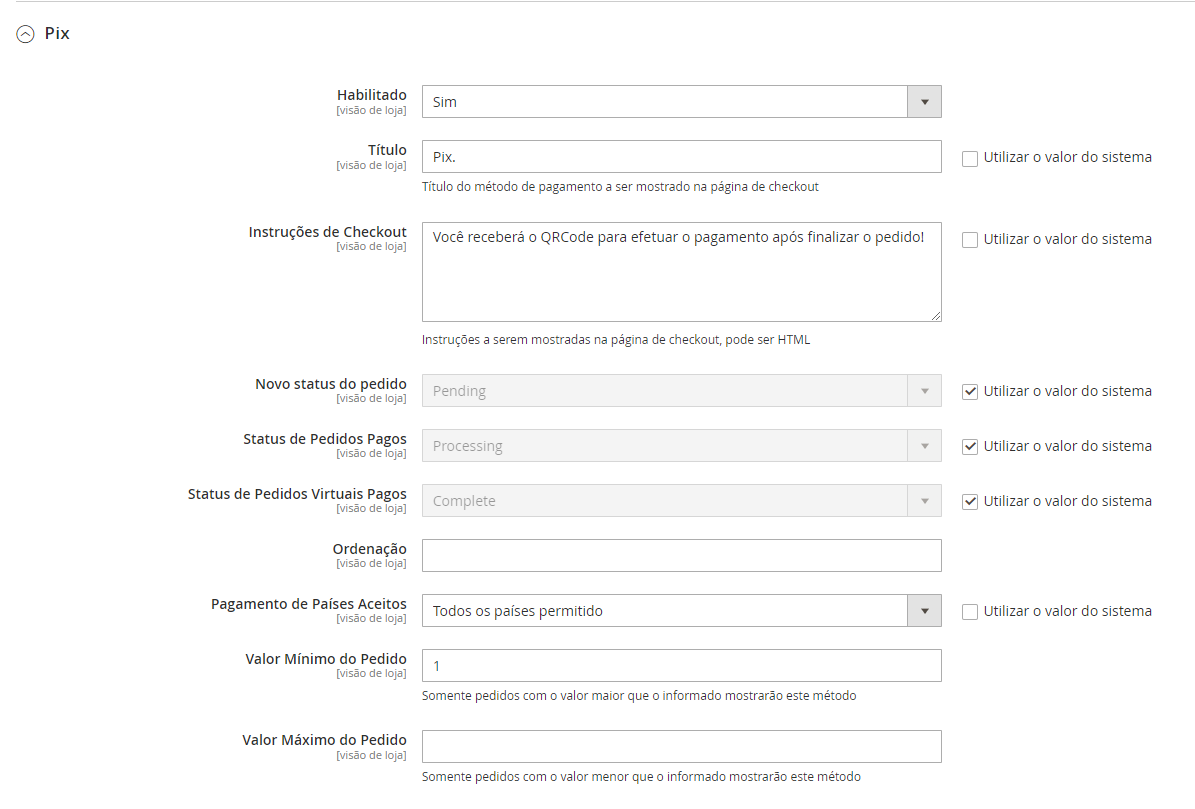This screenshot has width=1195, height=809.
Task: Toggle system value checkbox for Instruções de Checkout
Action: [x=969, y=240]
